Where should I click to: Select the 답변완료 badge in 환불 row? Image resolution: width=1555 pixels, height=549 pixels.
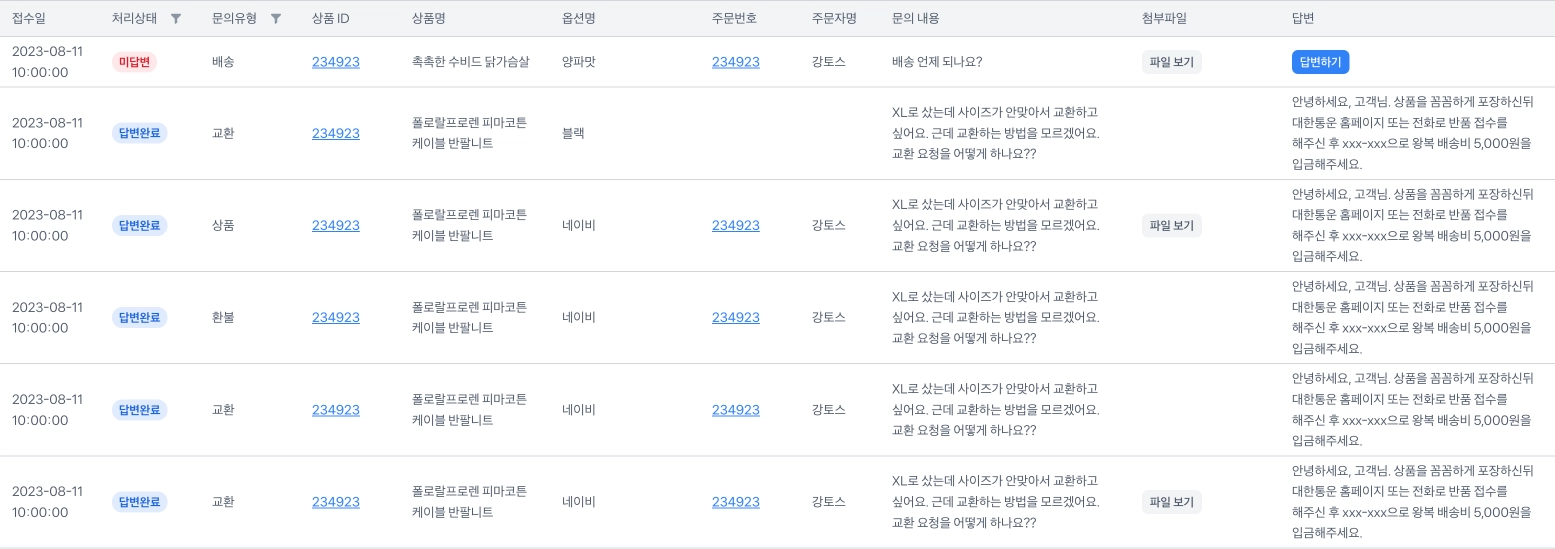pos(140,318)
